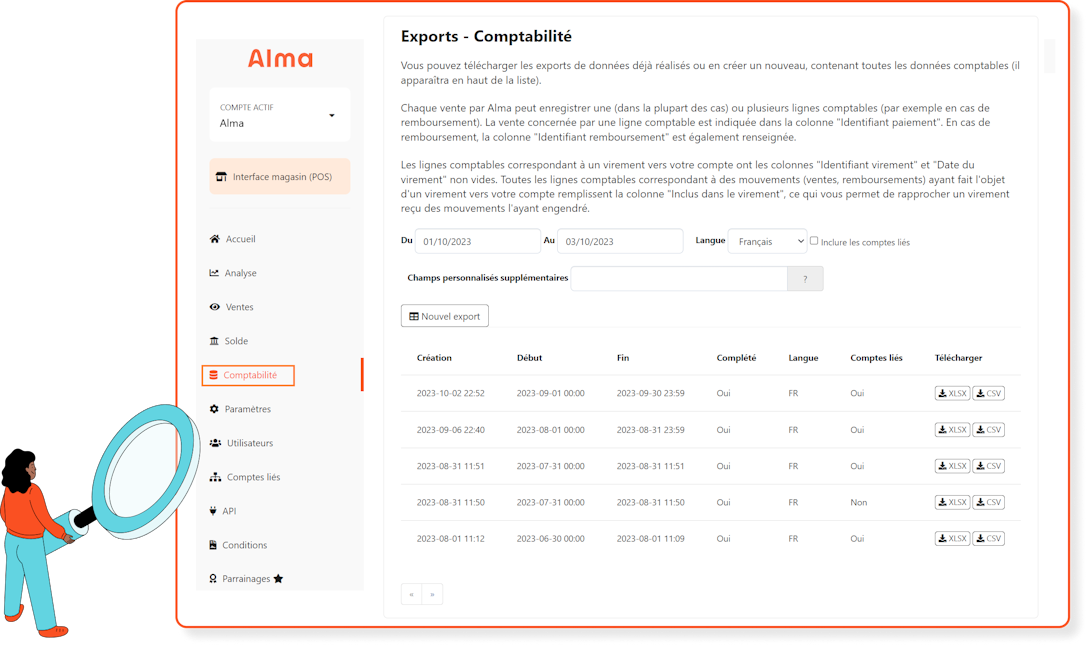Click the Télécharger column header
This screenshot has width=1088, height=646.
click(x=958, y=357)
